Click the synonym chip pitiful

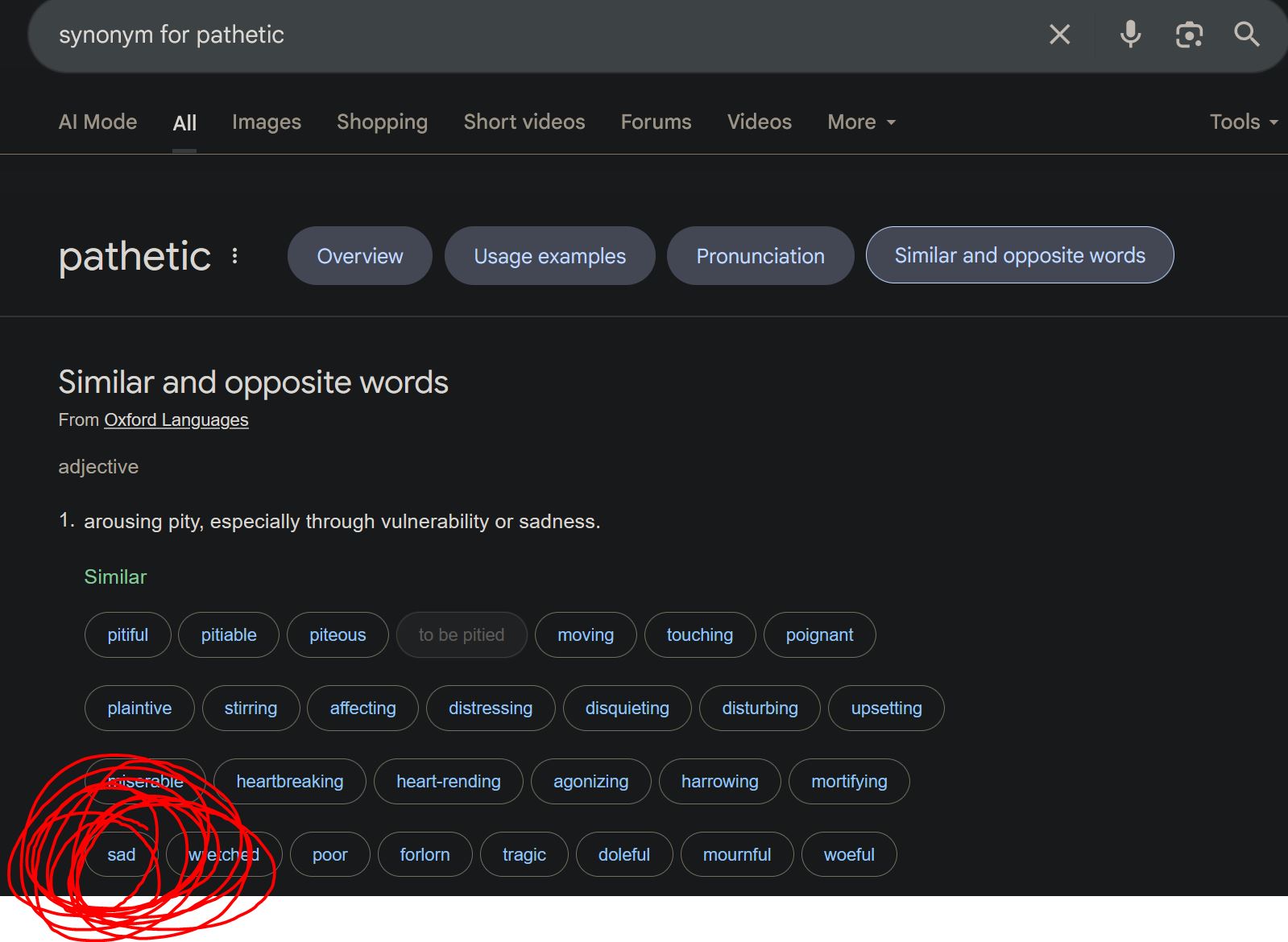pyautogui.click(x=128, y=634)
